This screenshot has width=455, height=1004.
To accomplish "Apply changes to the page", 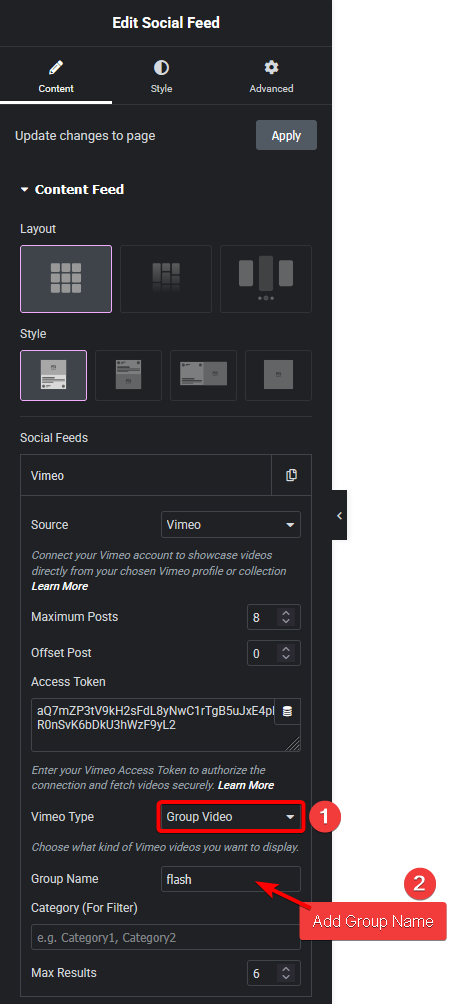I will click(x=286, y=135).
